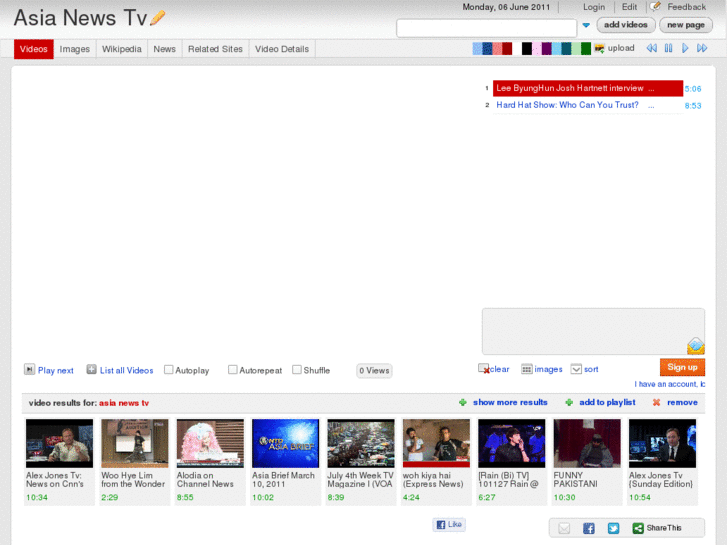Viewport: 727px width, 545px height.
Task: Open the Alodia on Channel News thumbnail
Action: [x=210, y=443]
